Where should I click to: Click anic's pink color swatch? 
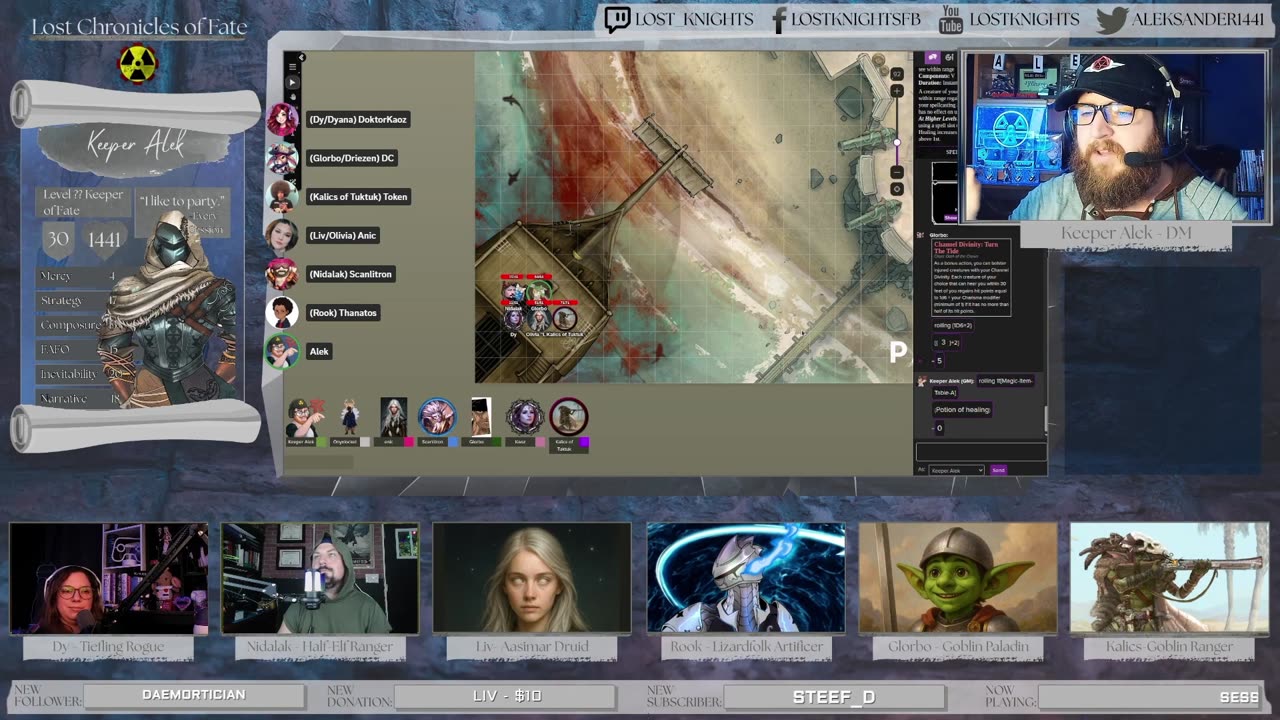point(409,442)
